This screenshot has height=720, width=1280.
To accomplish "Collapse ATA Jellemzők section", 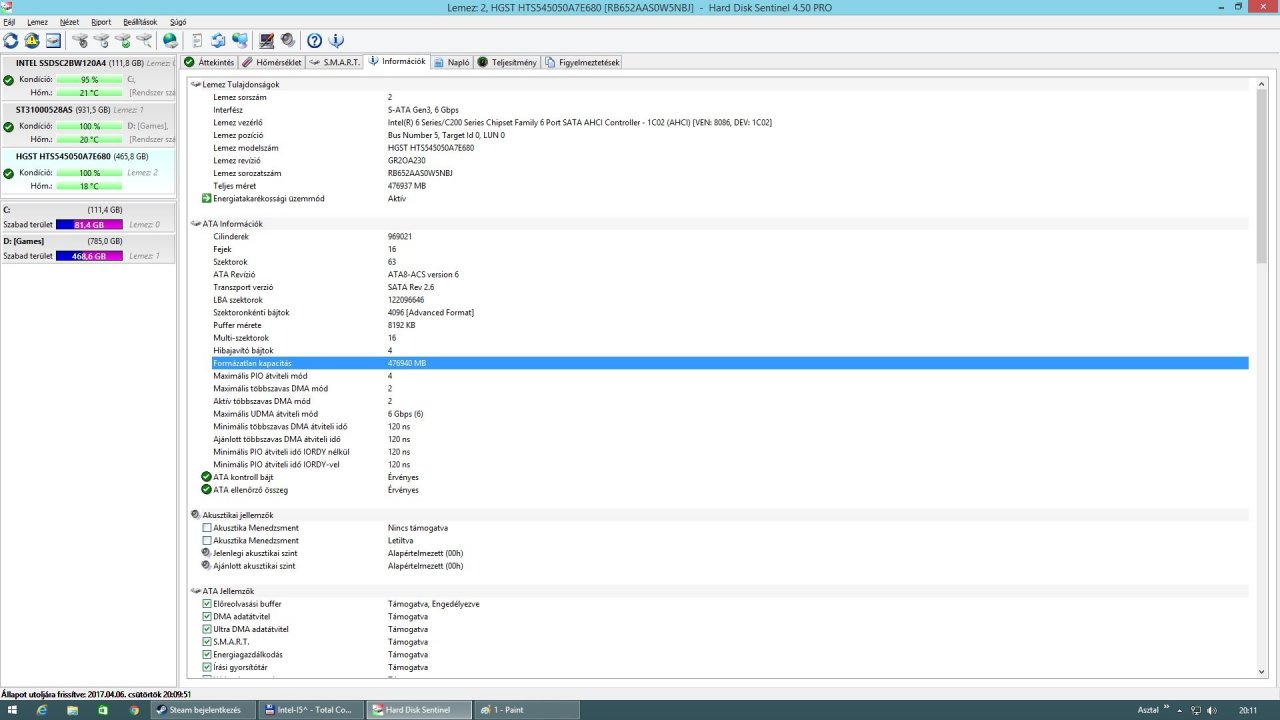I will click(196, 591).
